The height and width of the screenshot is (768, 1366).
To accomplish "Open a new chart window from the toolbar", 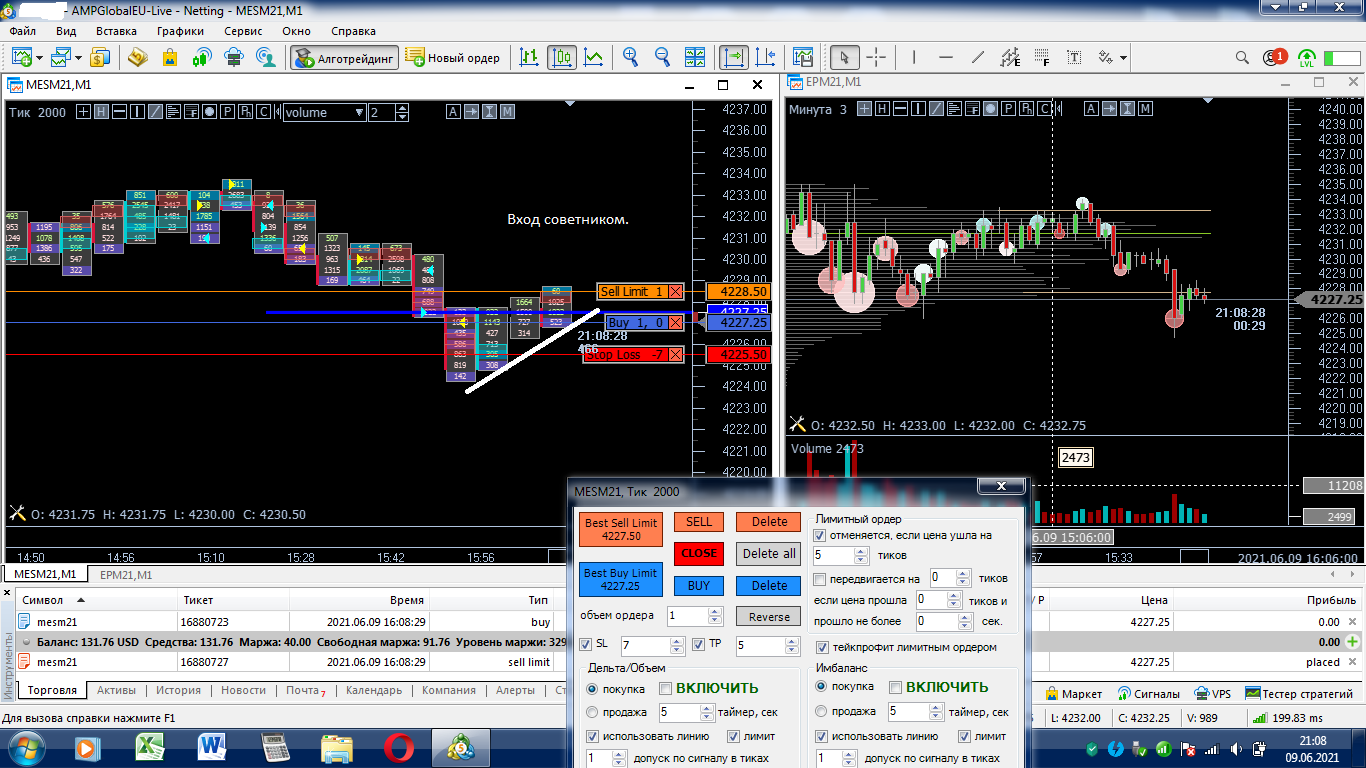I will [21, 57].
